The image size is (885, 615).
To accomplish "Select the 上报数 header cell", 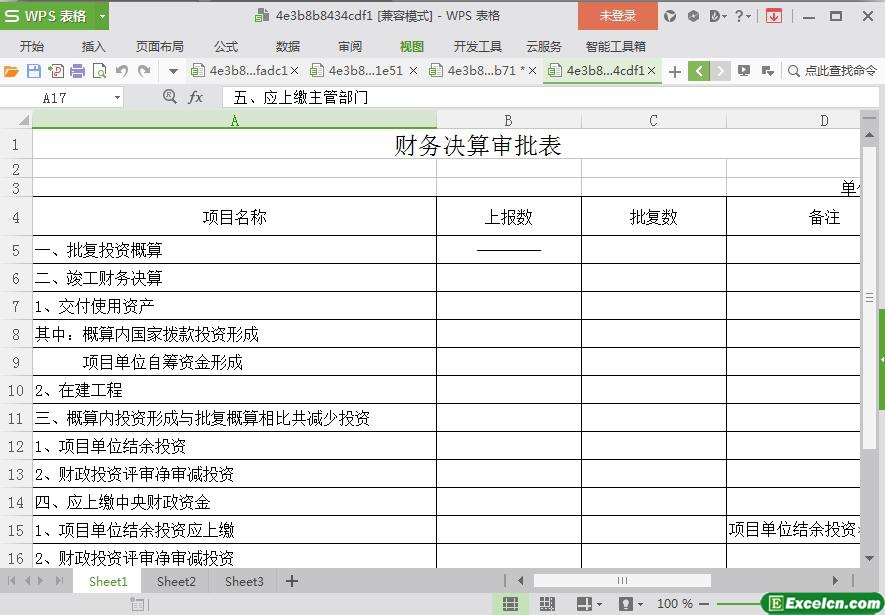I will 509,217.
